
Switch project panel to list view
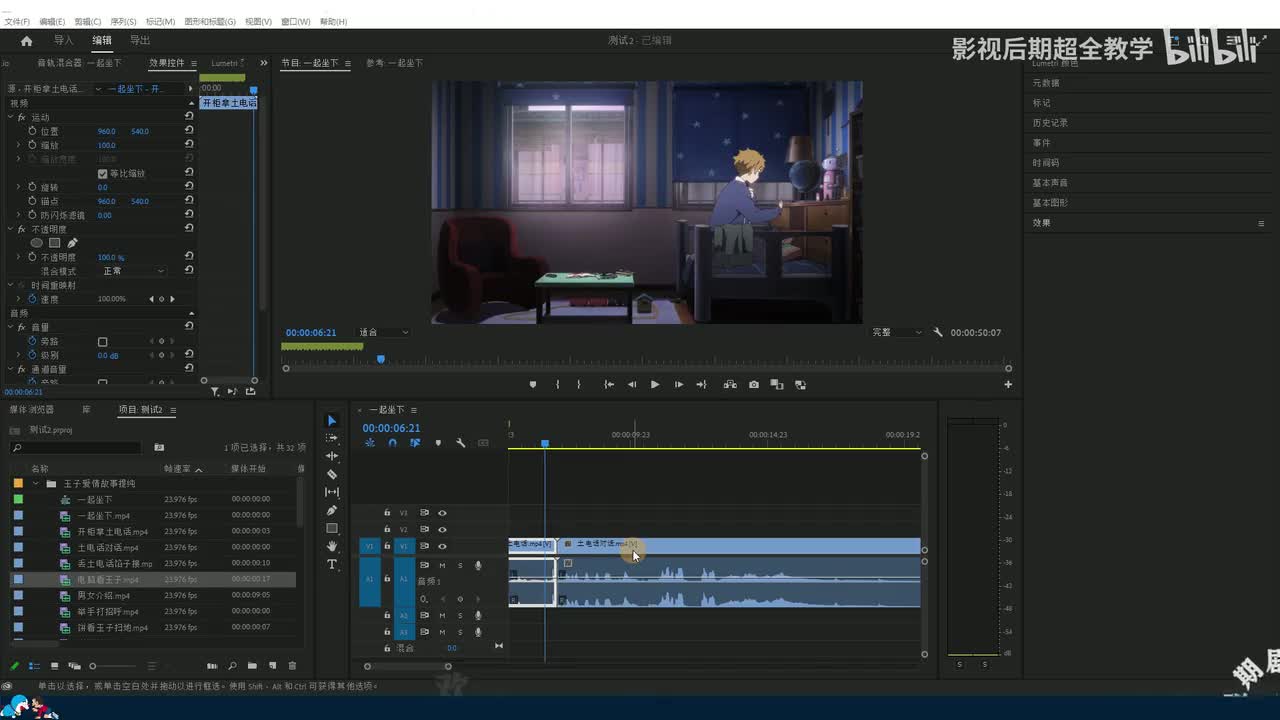34,666
